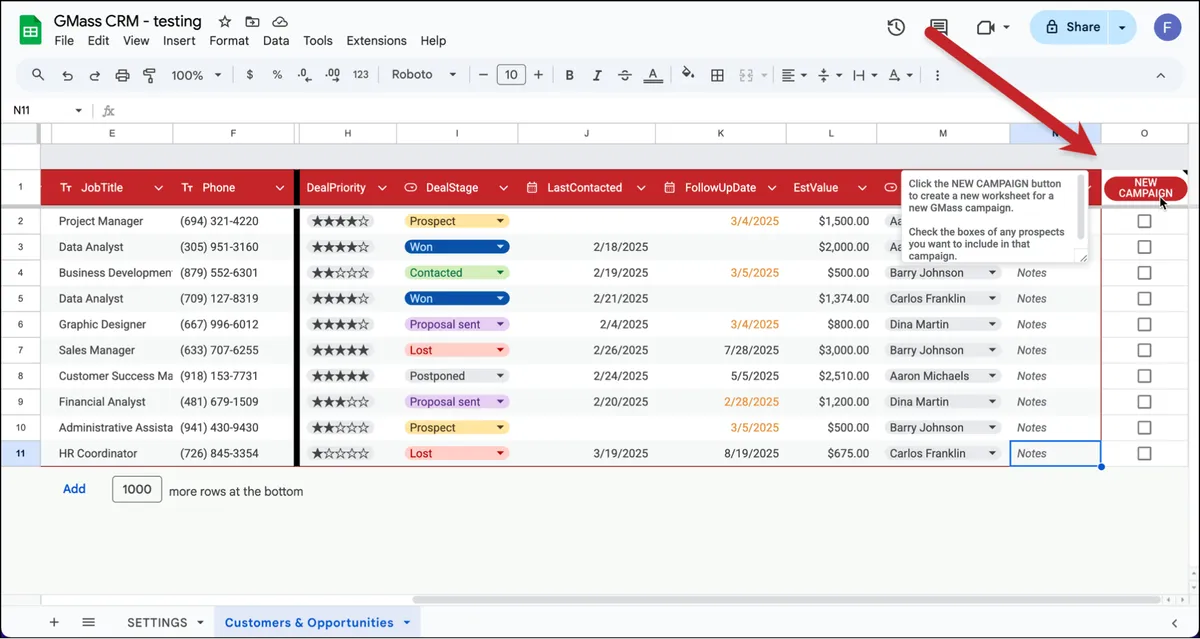Activate the paint format tool
The image size is (1200, 639).
click(150, 75)
